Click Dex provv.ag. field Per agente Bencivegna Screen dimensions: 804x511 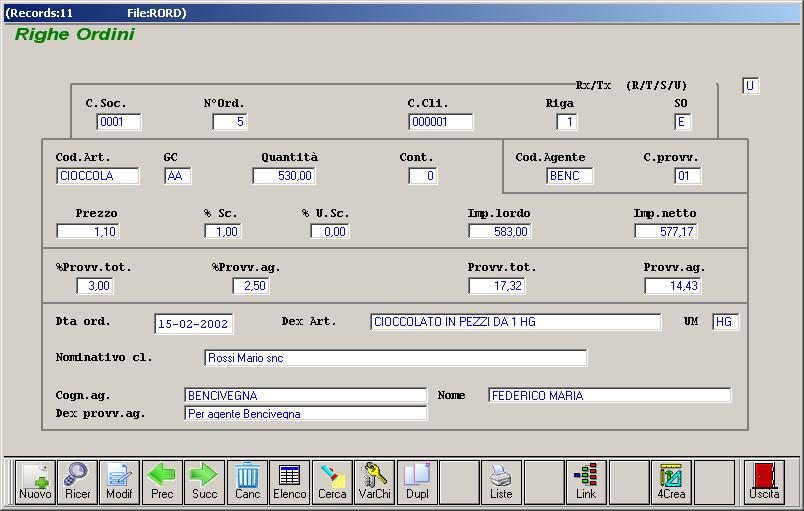coord(305,413)
